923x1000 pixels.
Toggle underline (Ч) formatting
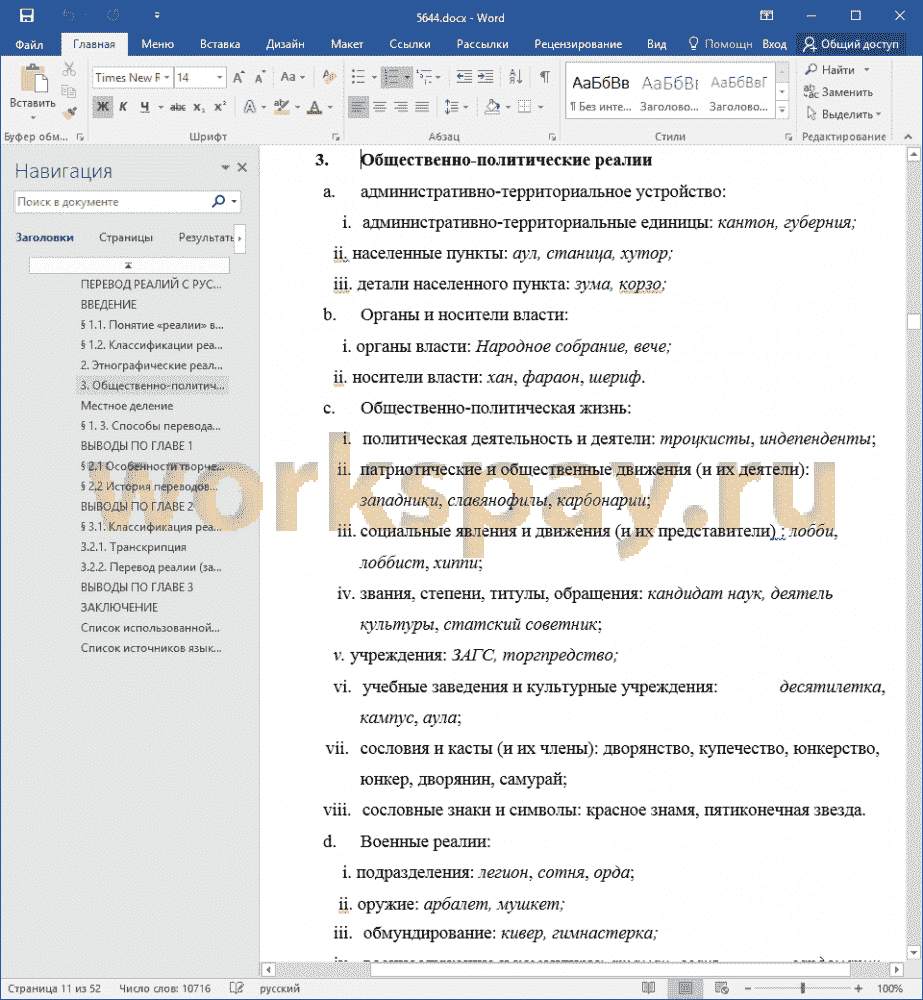coord(145,107)
